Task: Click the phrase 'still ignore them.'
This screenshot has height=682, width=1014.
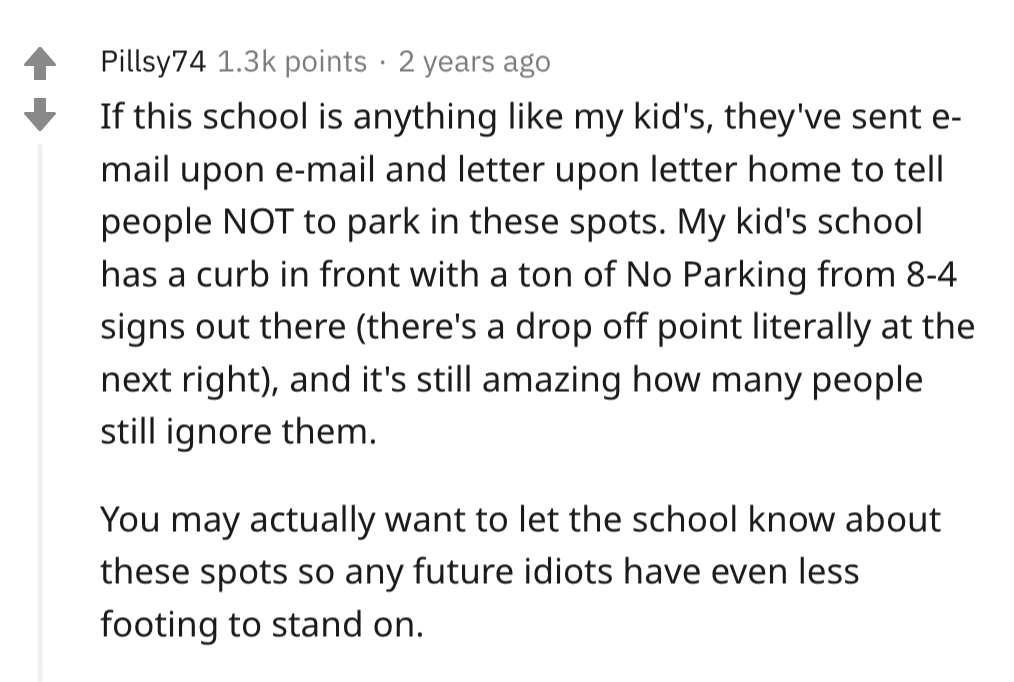Action: pos(239,432)
